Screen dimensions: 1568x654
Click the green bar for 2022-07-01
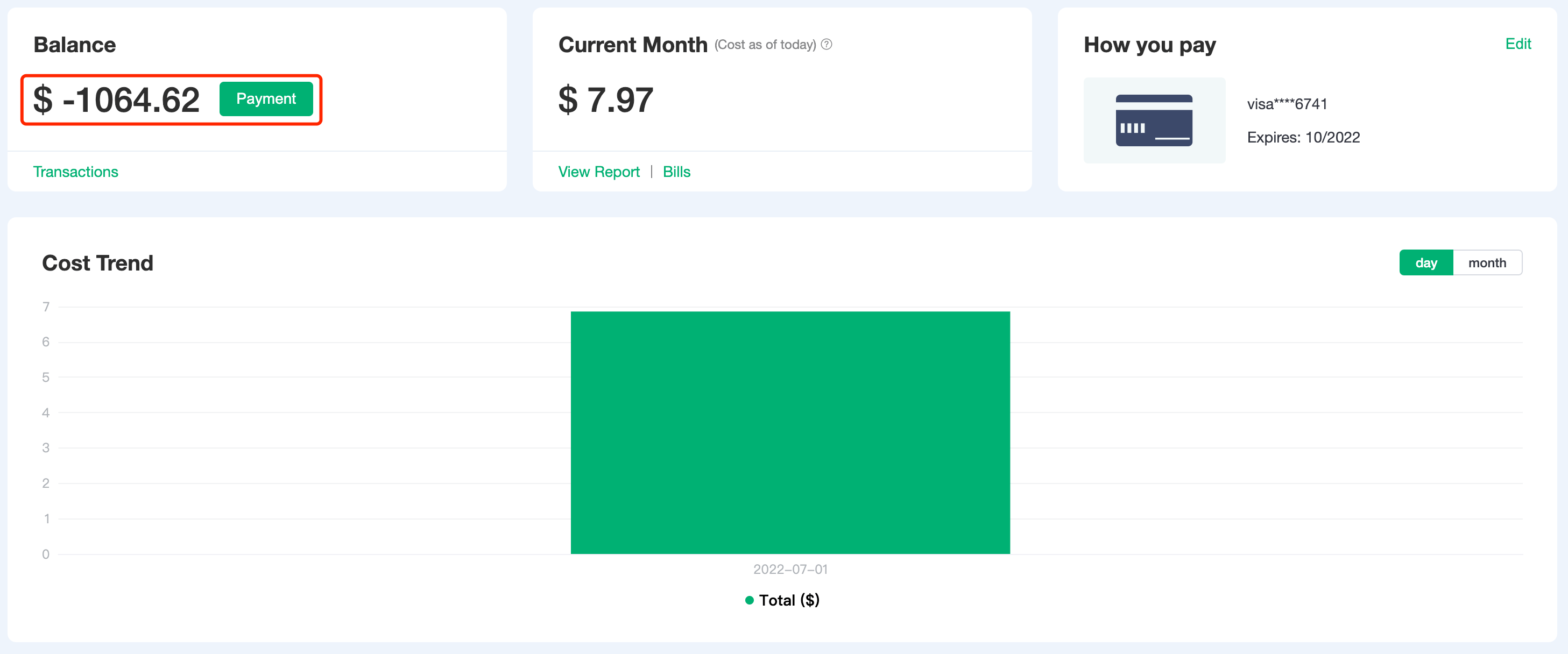click(x=789, y=432)
